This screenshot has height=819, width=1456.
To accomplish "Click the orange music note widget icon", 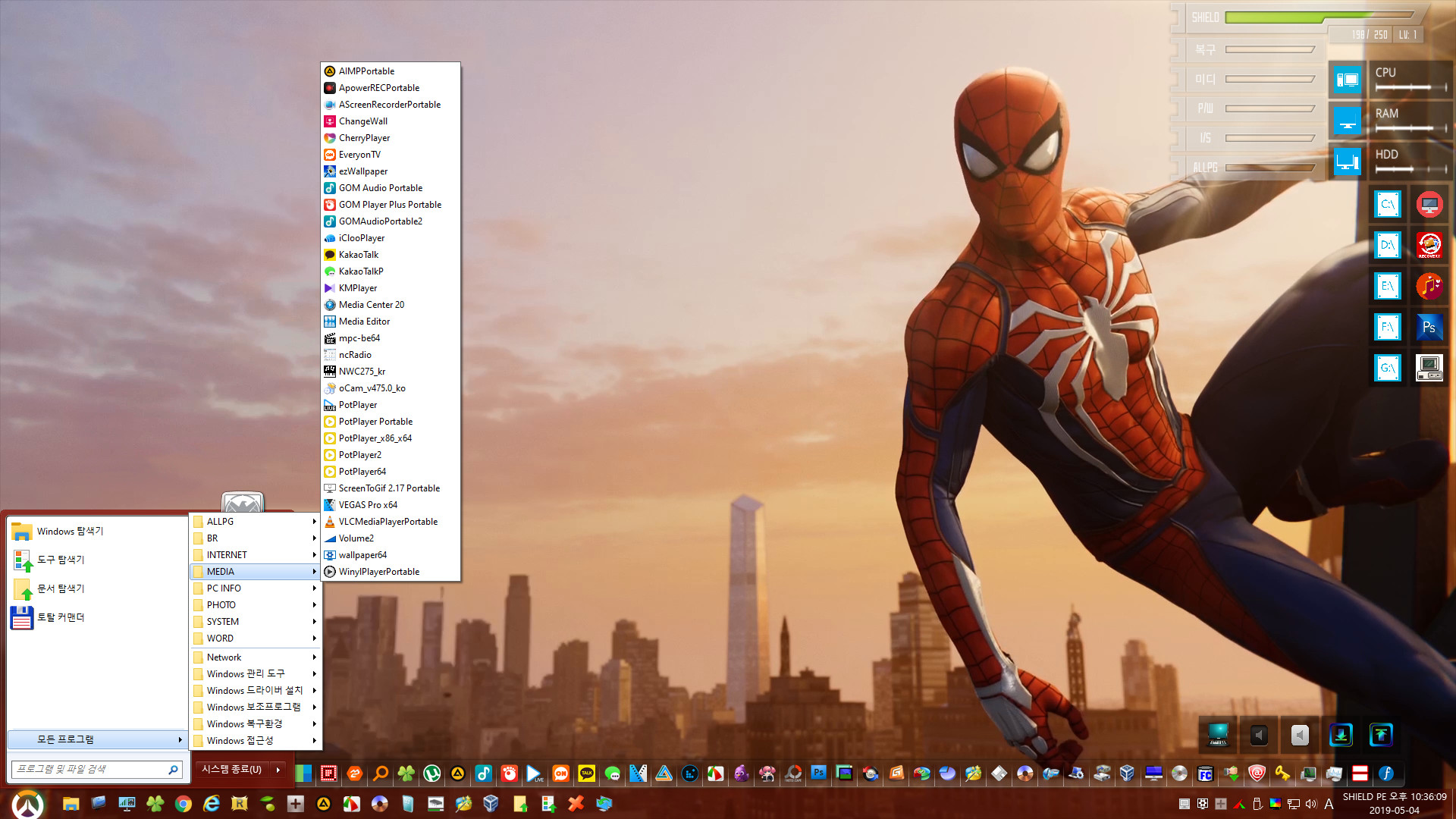I will tap(1429, 287).
